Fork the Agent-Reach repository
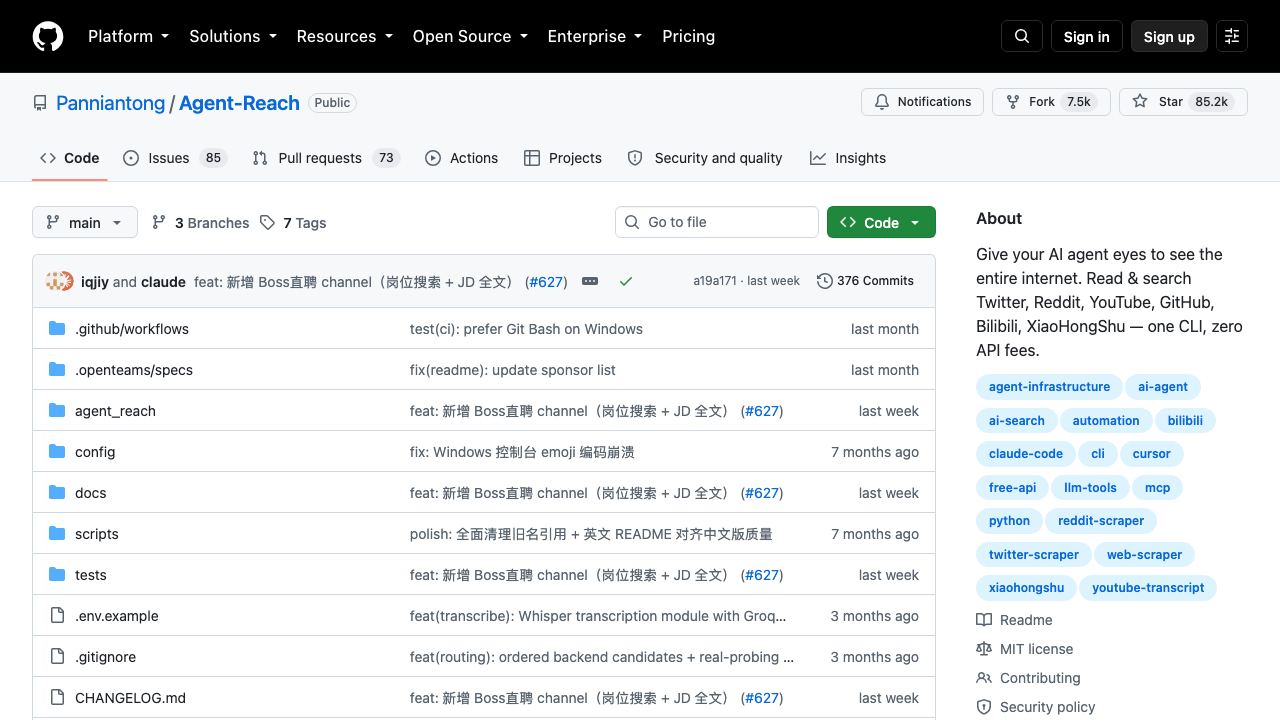 (x=1051, y=102)
